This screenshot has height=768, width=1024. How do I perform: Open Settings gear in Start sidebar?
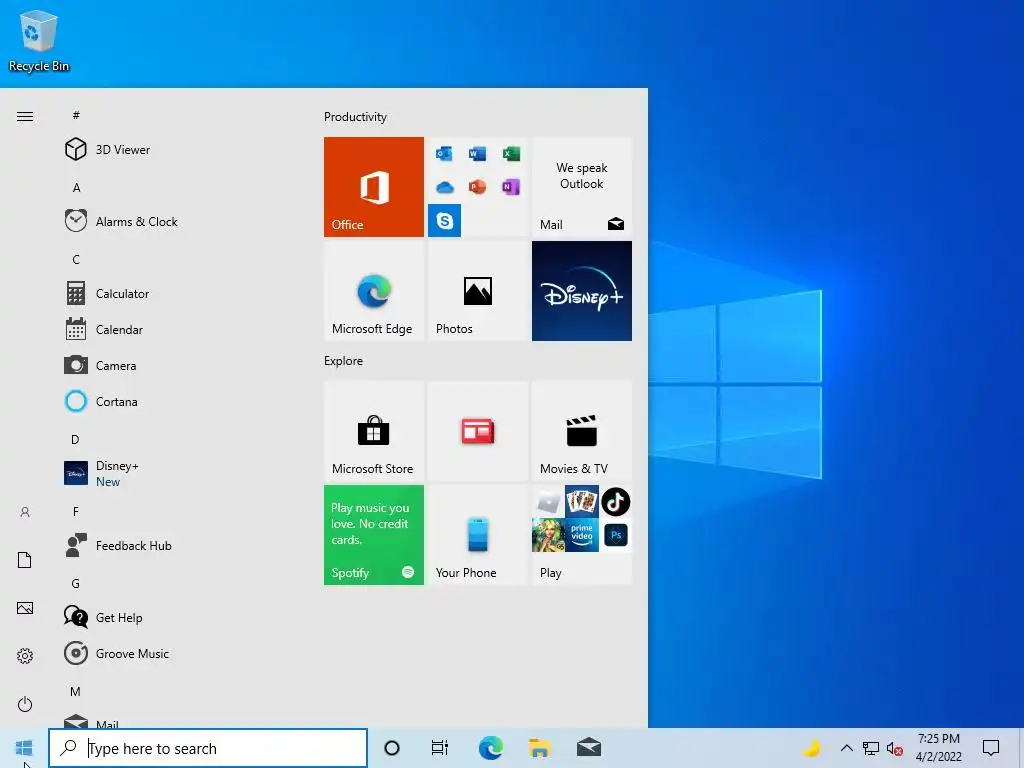[25, 656]
